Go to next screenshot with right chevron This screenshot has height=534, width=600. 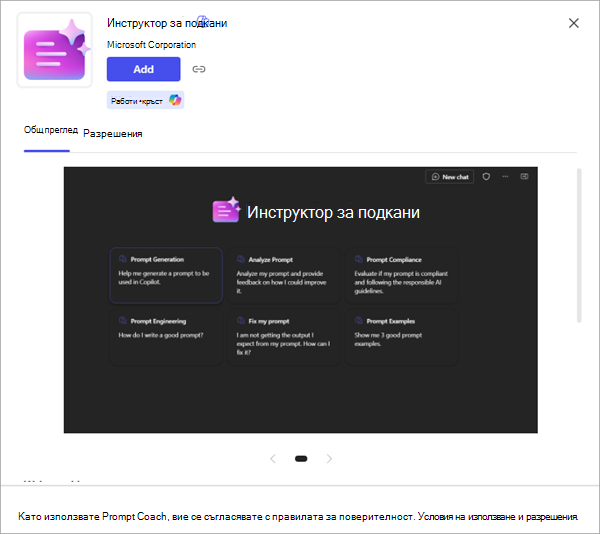pyautogui.click(x=329, y=459)
